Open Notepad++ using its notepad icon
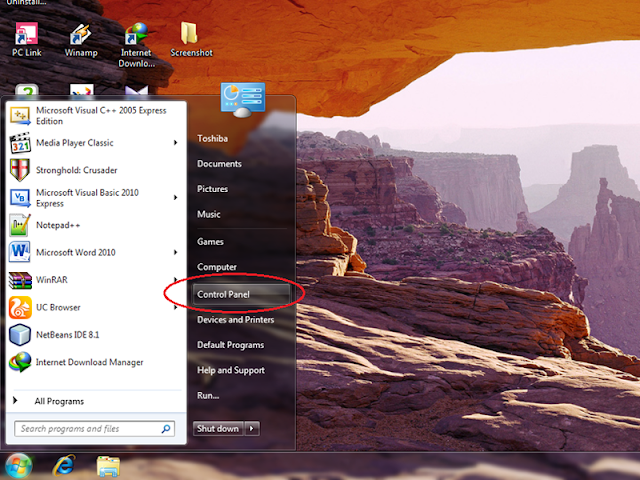This screenshot has height=480, width=640. click(20, 225)
